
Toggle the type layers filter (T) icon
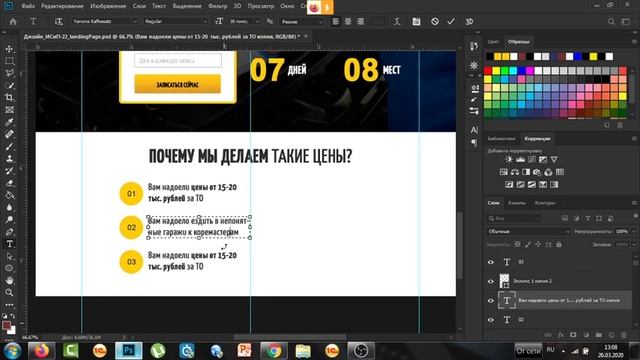588,218
